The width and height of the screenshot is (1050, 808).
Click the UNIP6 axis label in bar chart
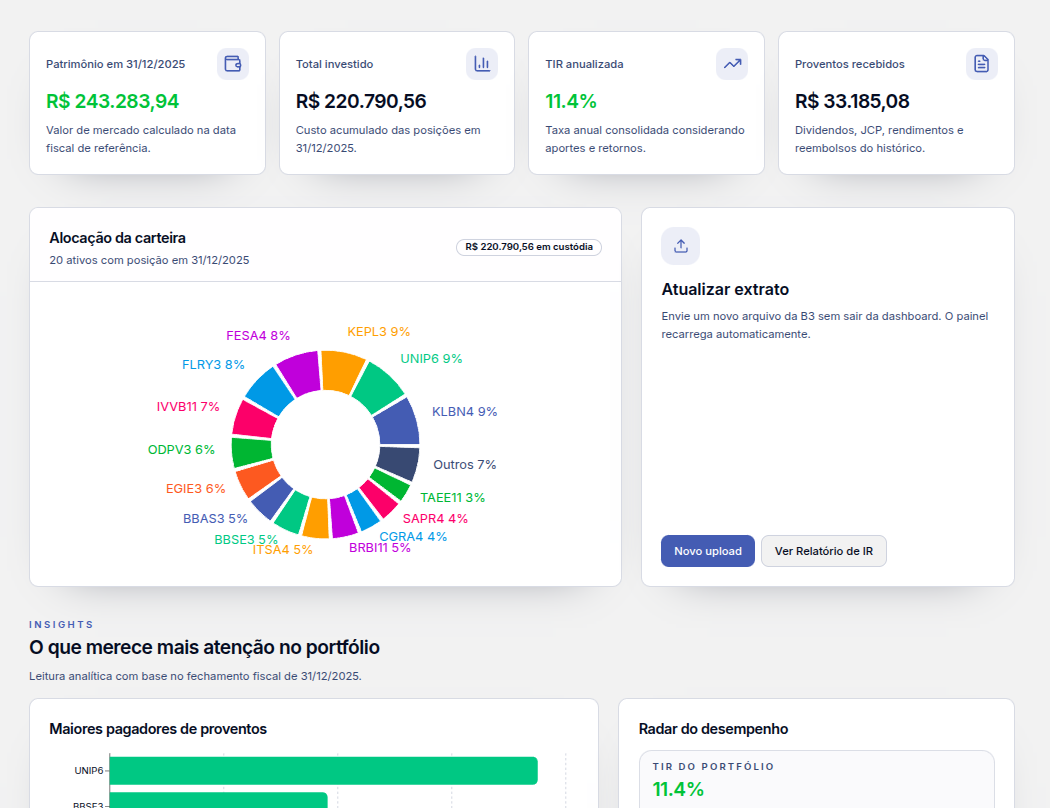coord(89,771)
